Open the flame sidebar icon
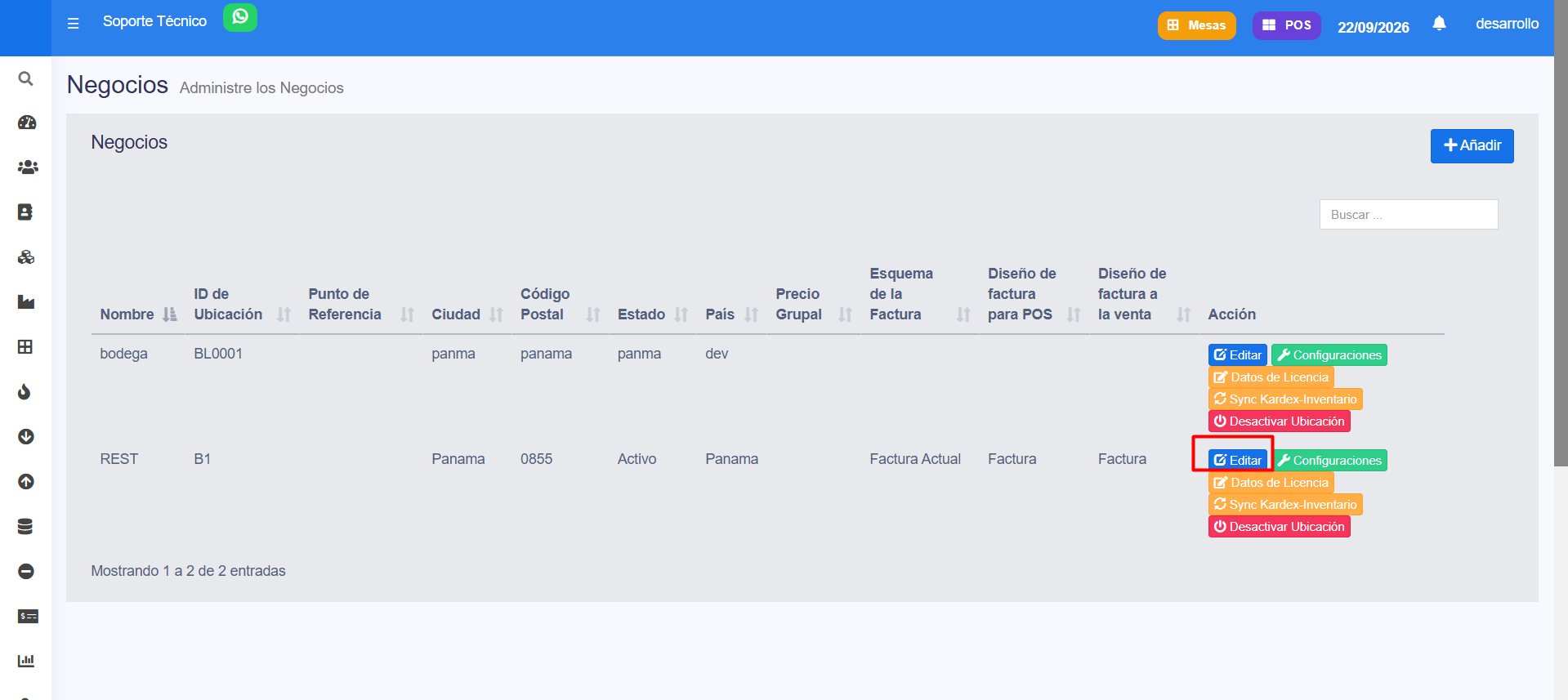 pos(26,392)
